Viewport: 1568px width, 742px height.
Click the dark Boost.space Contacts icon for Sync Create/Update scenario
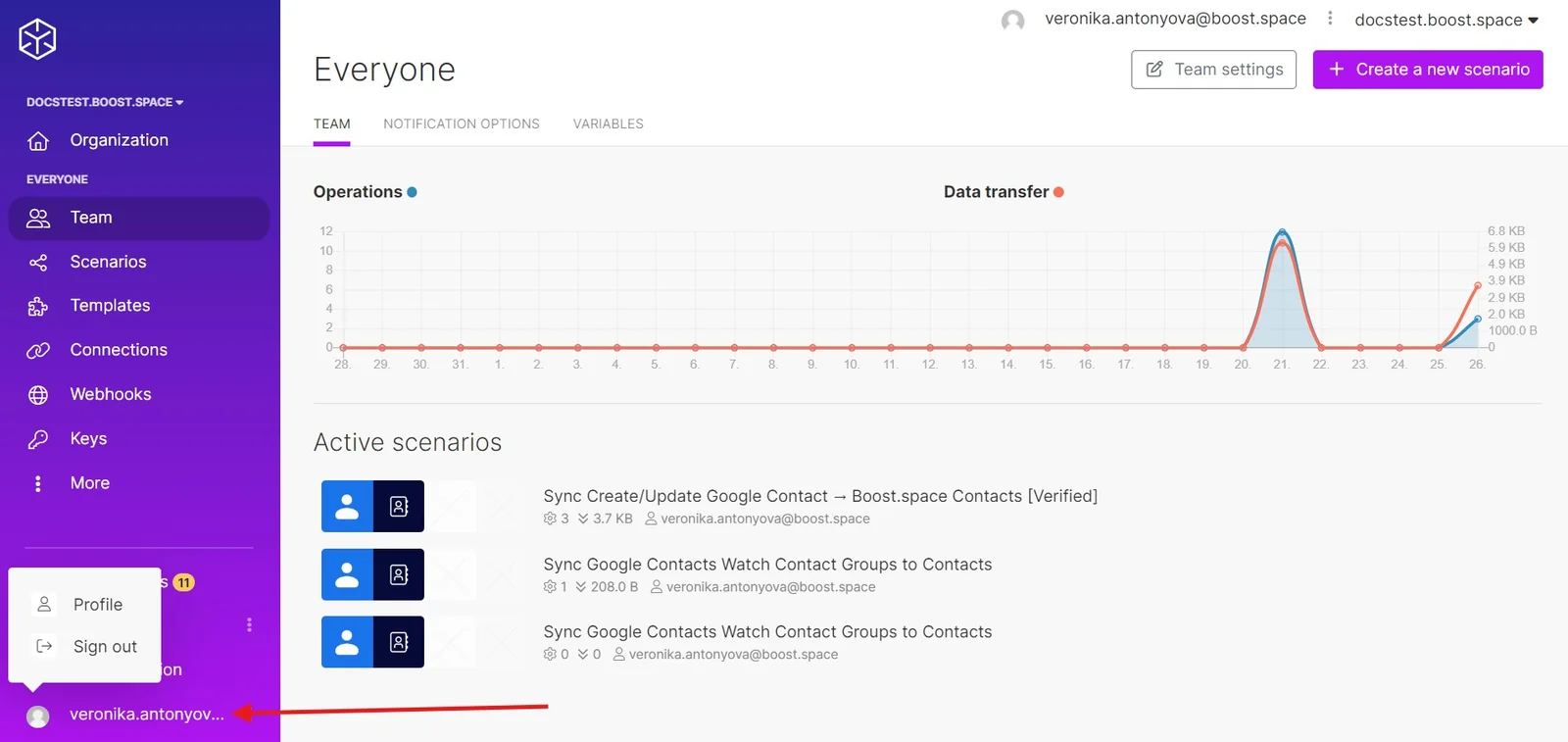(x=399, y=506)
